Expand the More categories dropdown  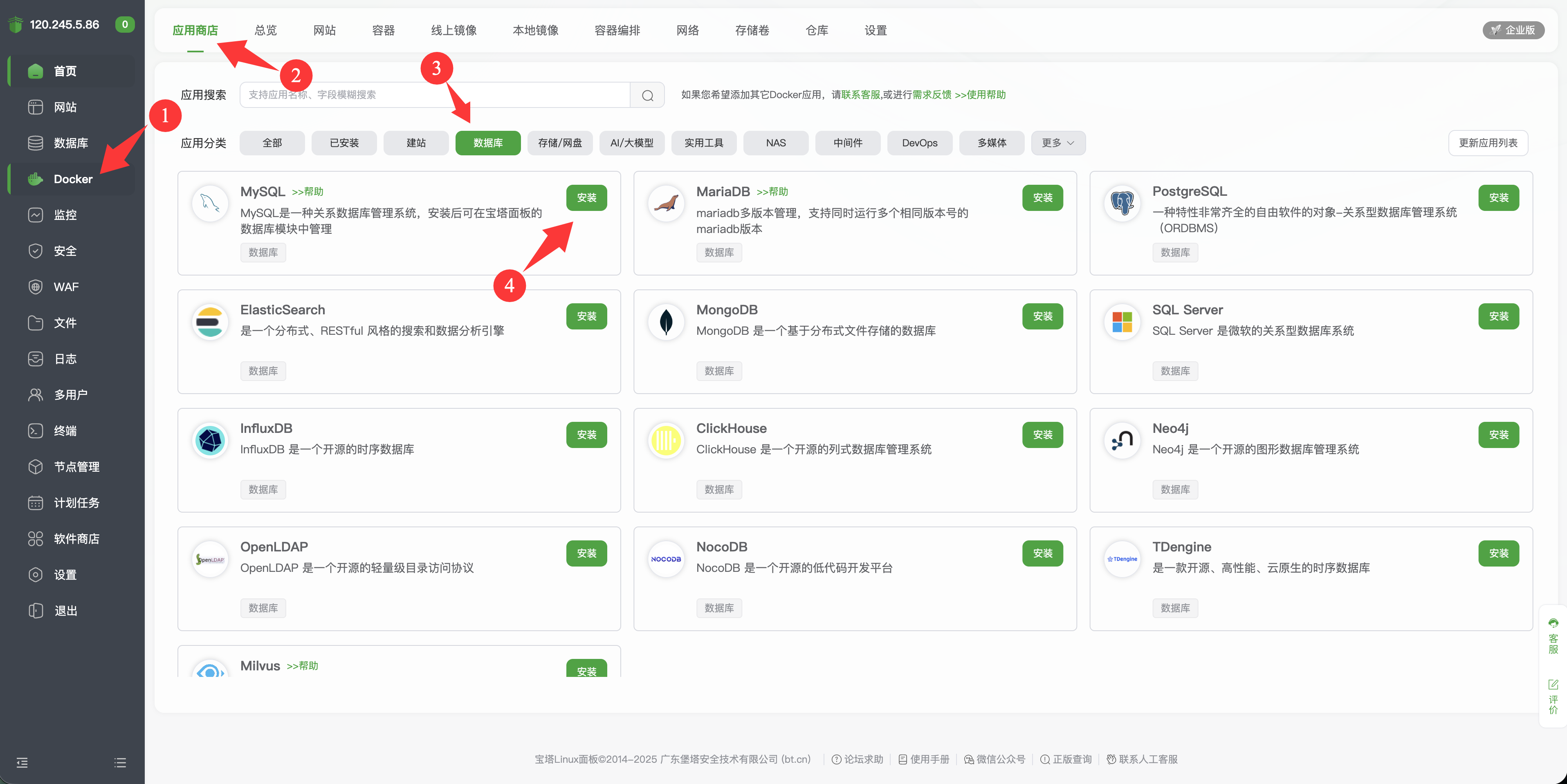[1058, 143]
